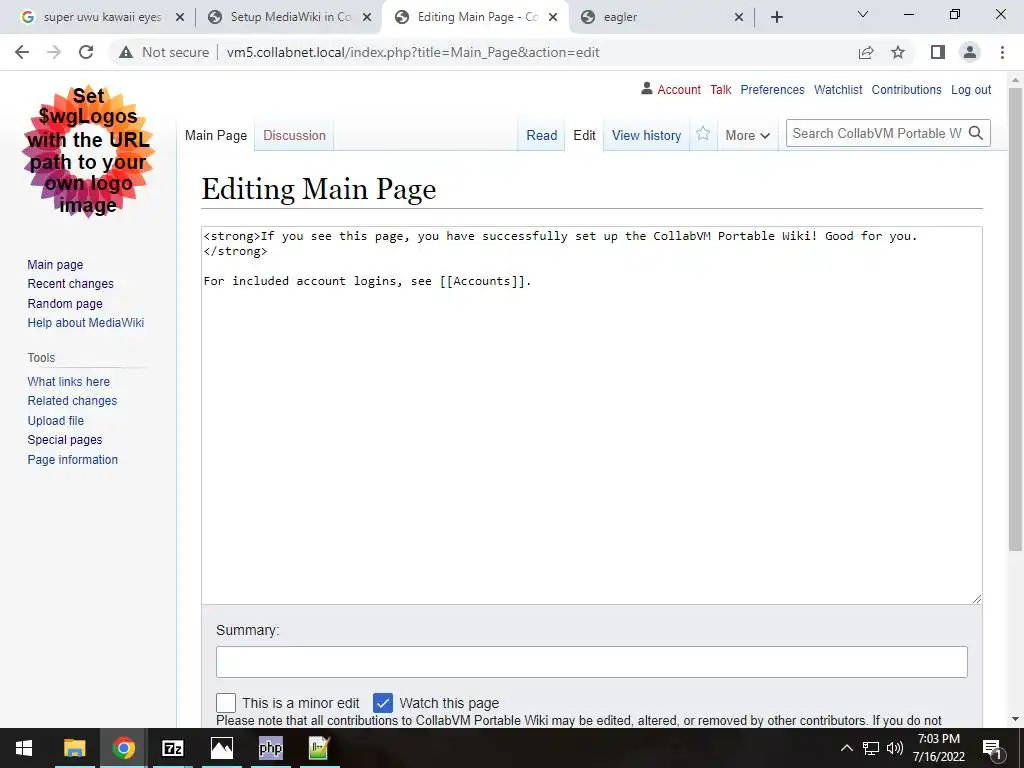Close the super uwu kawaii eyes tab
The width and height of the screenshot is (1024, 768).
coord(180,17)
